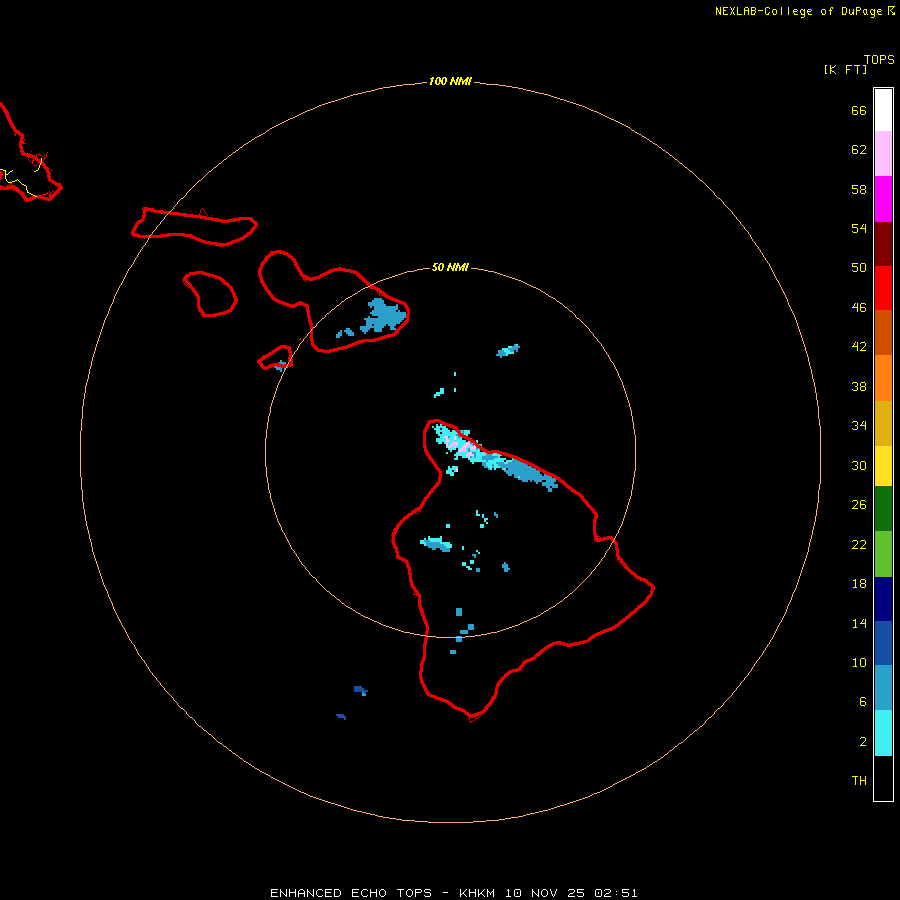Viewport: 900px width, 900px height.
Task: Click the legend value 30
Action: coord(859,465)
